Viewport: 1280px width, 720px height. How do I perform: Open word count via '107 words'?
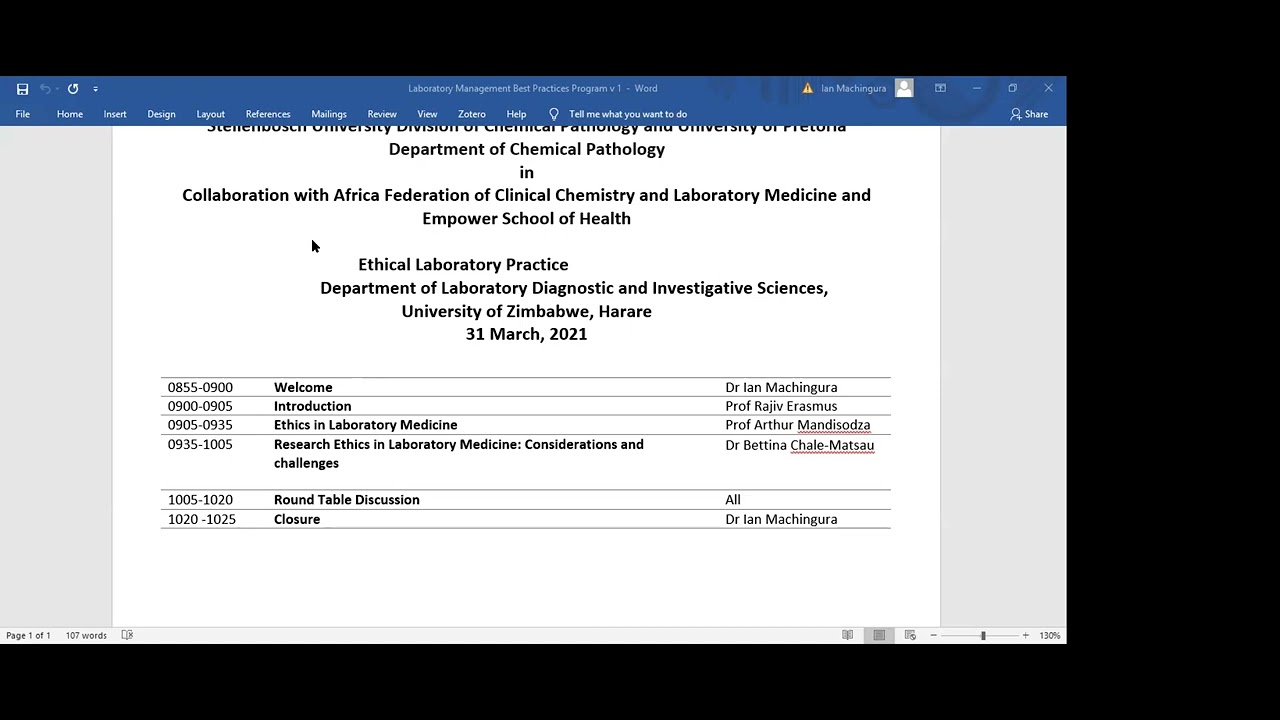(x=86, y=636)
